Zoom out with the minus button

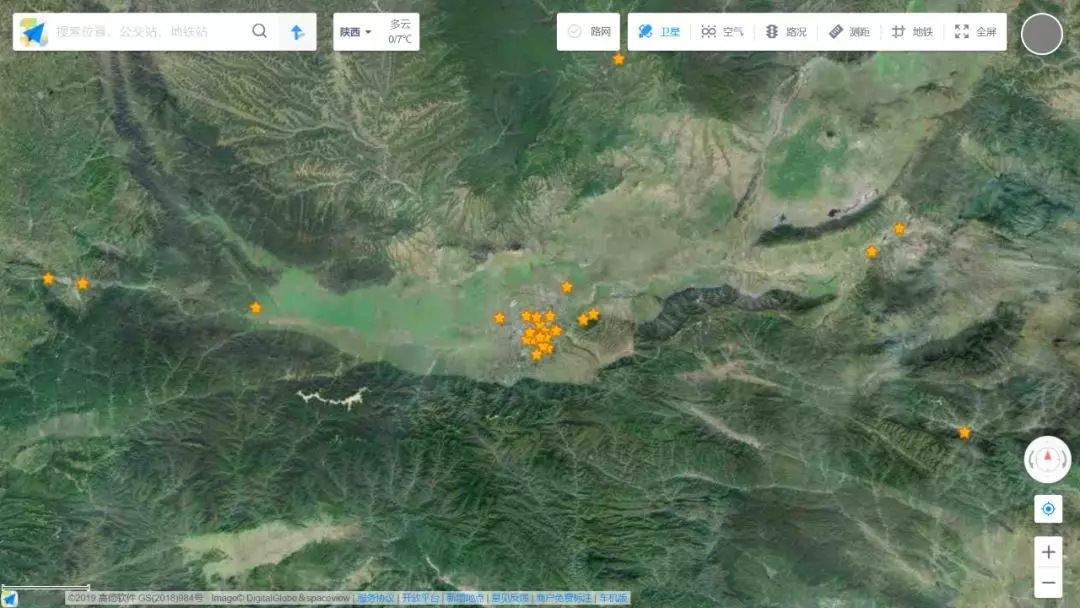coord(1048,582)
